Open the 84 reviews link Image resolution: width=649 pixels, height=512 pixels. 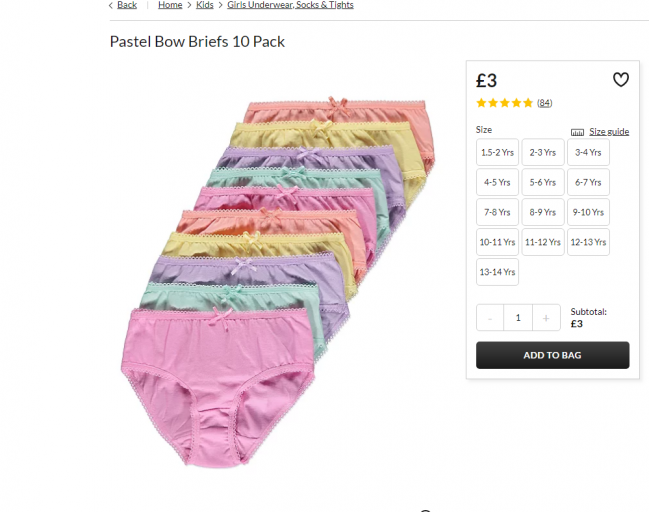pos(545,103)
